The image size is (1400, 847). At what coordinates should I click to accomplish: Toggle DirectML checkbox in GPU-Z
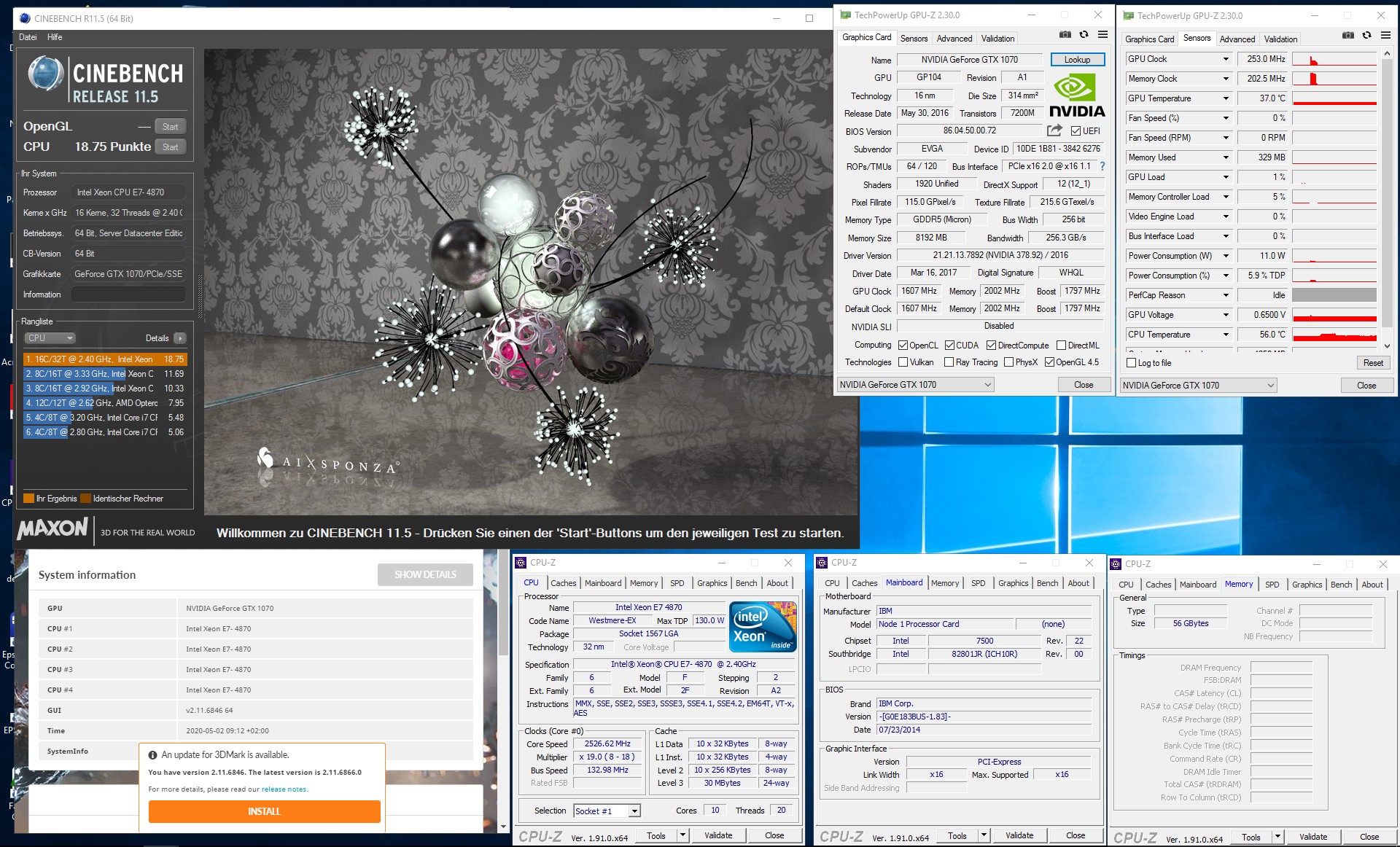point(1061,346)
